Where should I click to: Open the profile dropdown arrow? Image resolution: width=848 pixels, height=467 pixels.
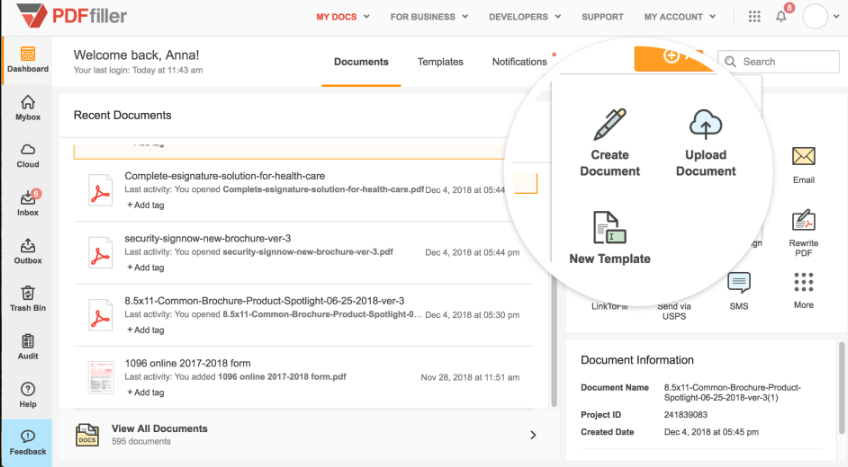pos(837,17)
